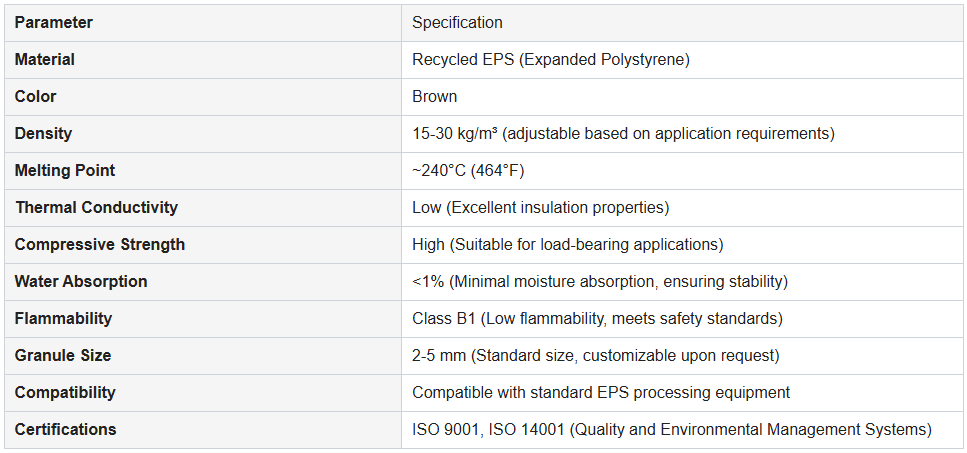Click the "~240°C (464°F)" value
967x453 pixels.
(x=468, y=170)
